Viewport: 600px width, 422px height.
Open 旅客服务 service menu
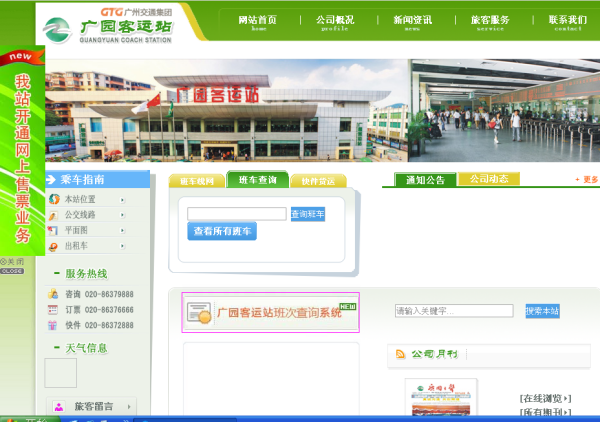pyautogui.click(x=490, y=23)
